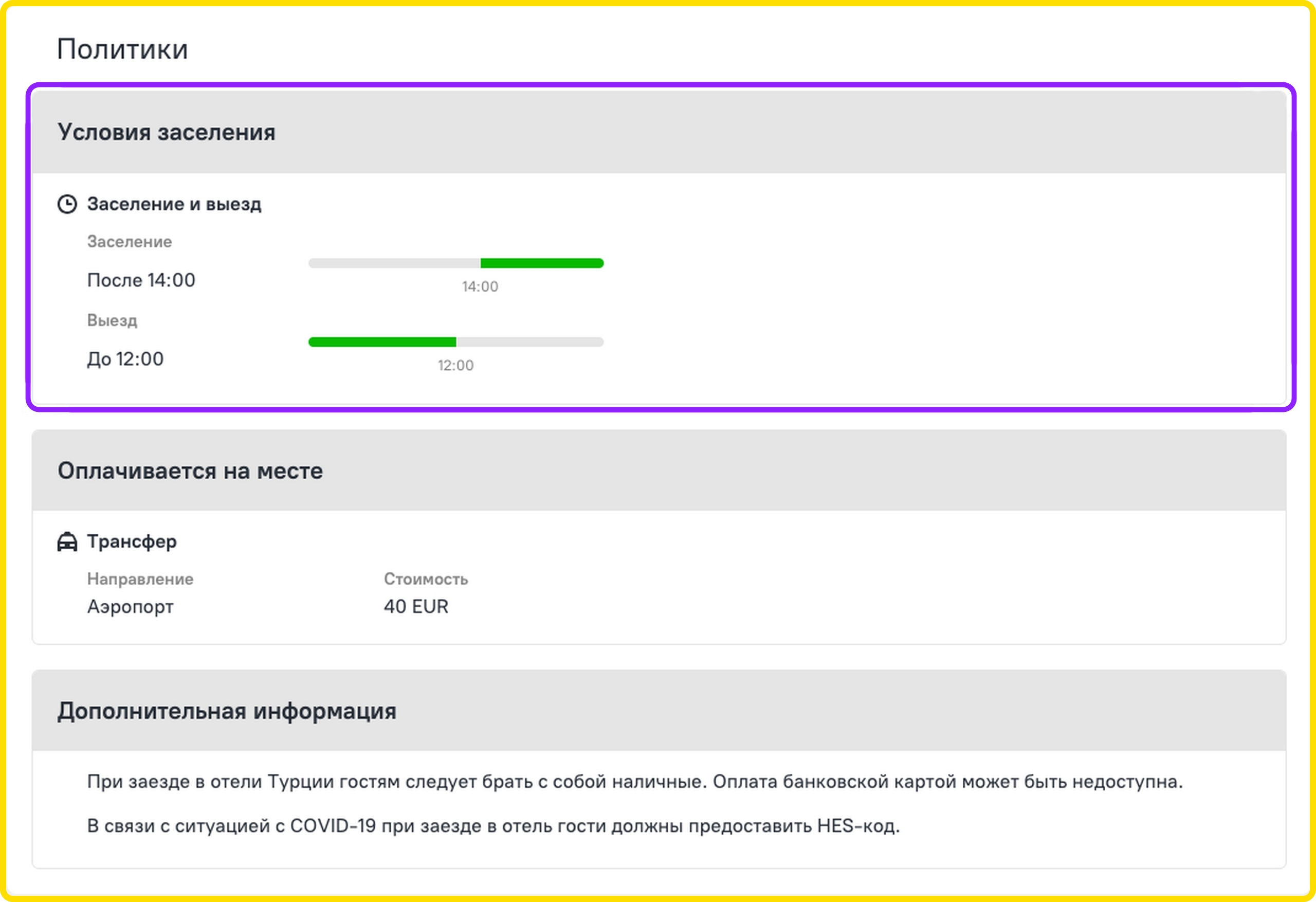
Task: Click the 40 EUR transfer cost
Action: pyautogui.click(x=416, y=606)
